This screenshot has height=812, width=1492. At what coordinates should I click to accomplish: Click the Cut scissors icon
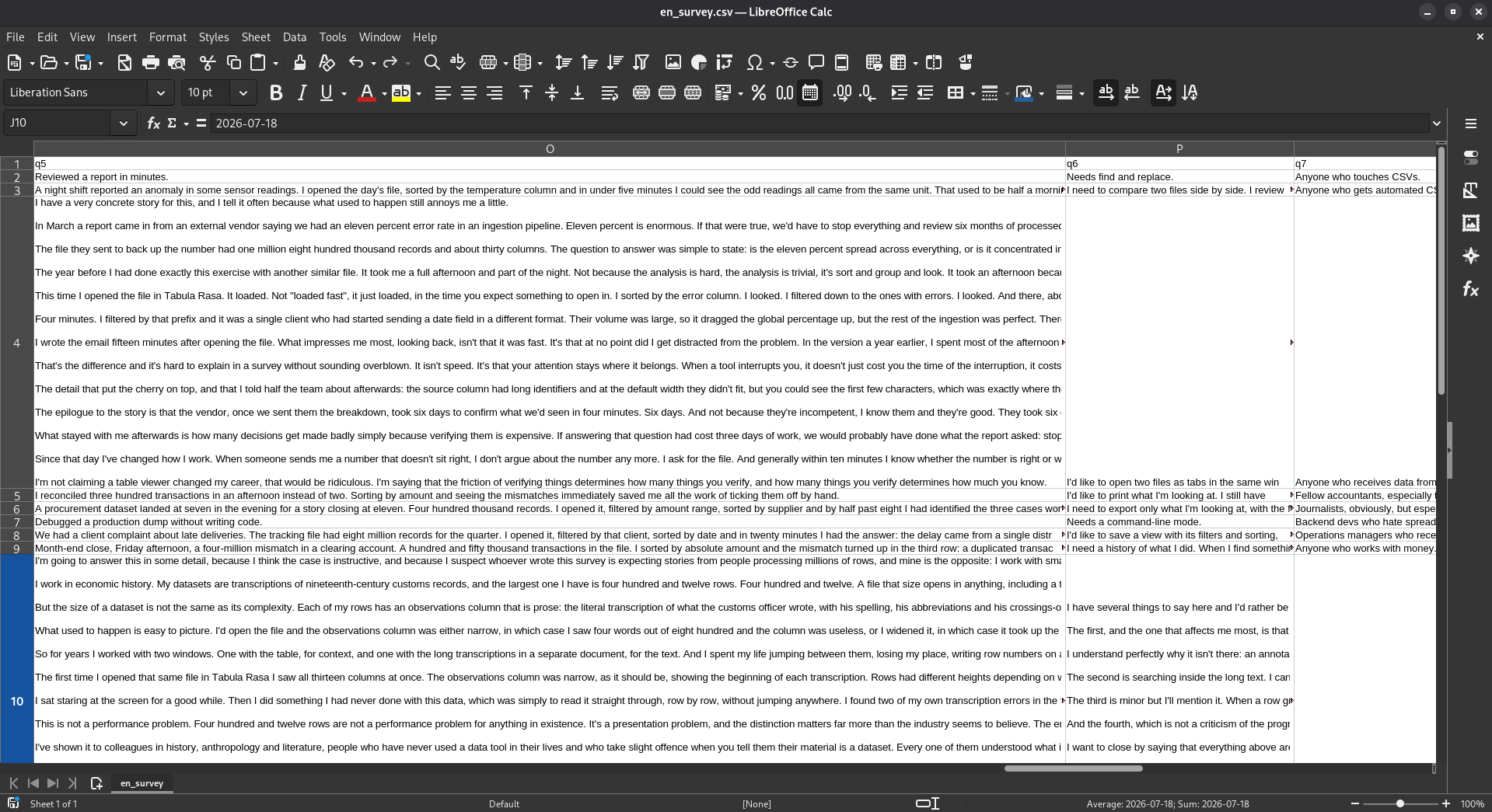pyautogui.click(x=208, y=62)
